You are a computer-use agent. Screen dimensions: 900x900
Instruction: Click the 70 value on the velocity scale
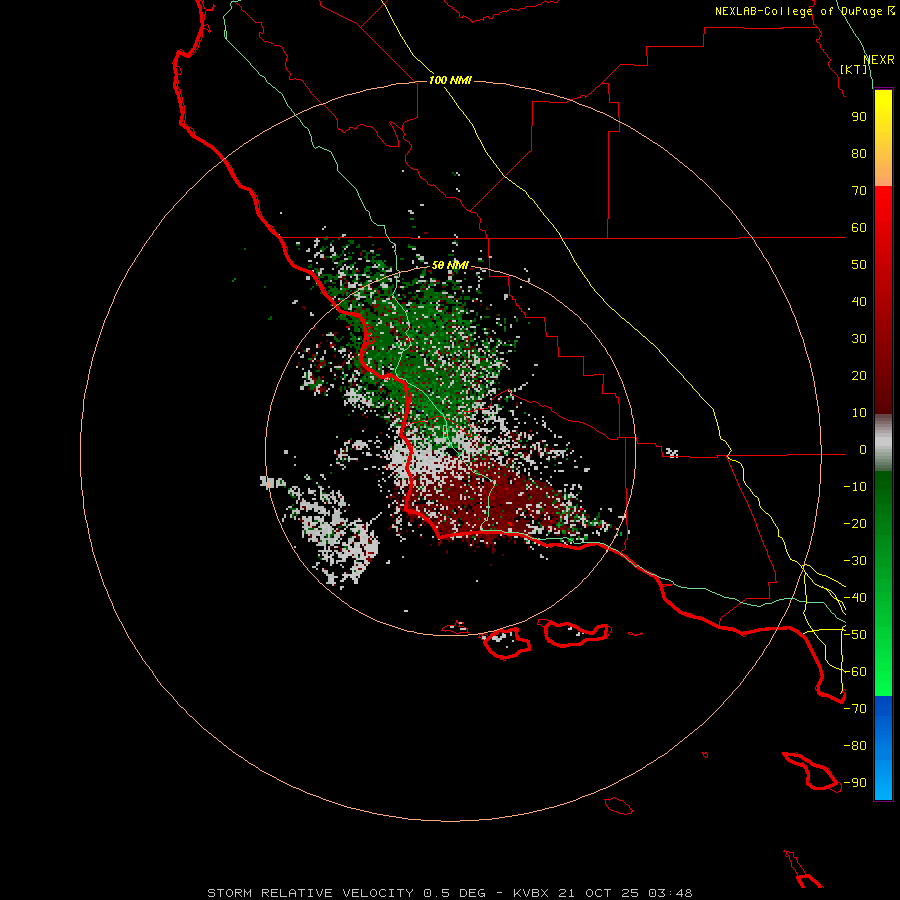(x=859, y=191)
